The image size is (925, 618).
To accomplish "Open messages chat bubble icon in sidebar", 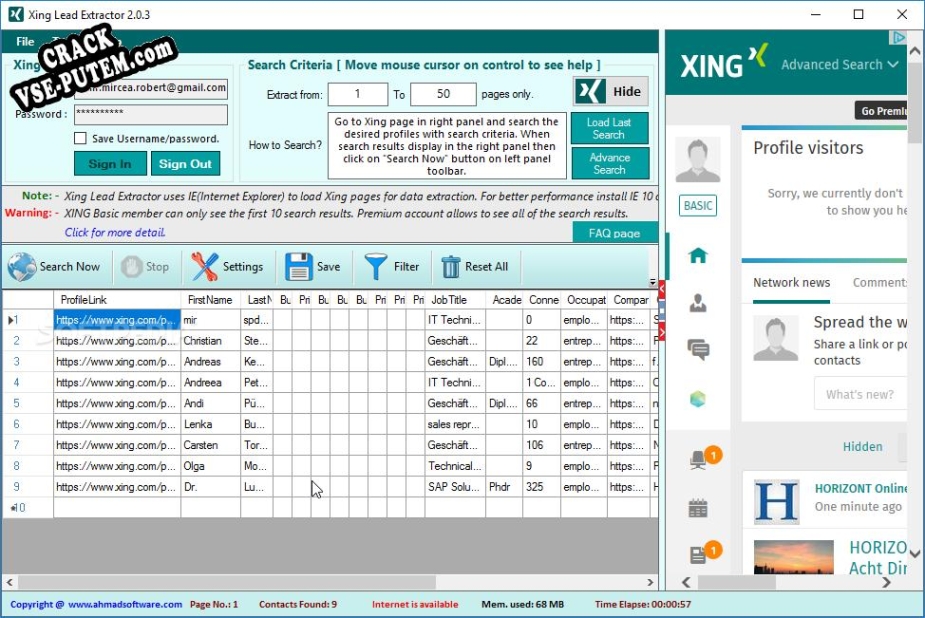I will pyautogui.click(x=698, y=350).
